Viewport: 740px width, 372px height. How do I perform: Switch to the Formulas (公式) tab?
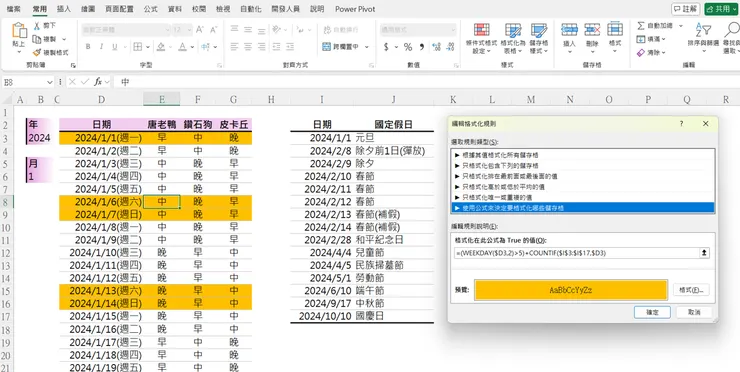point(151,9)
